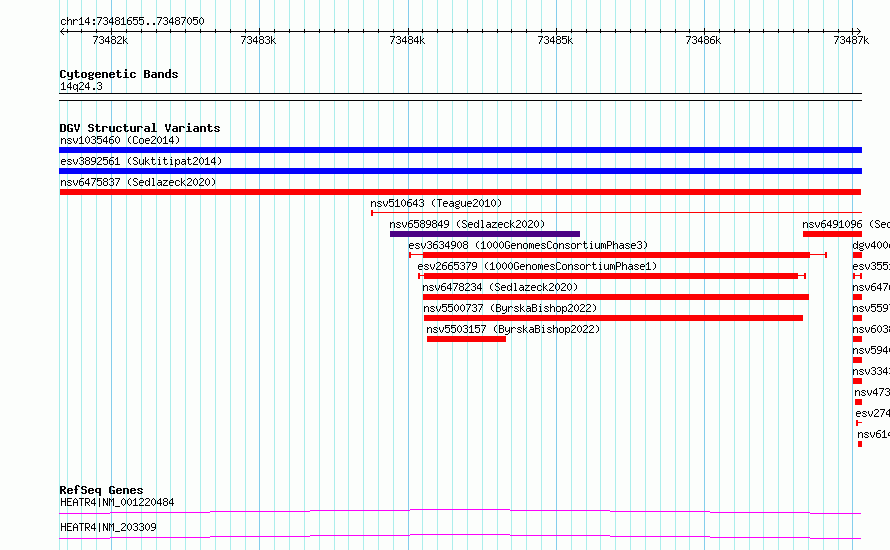
Task: Click the RefSeq Genes track title
Action: click(101, 490)
